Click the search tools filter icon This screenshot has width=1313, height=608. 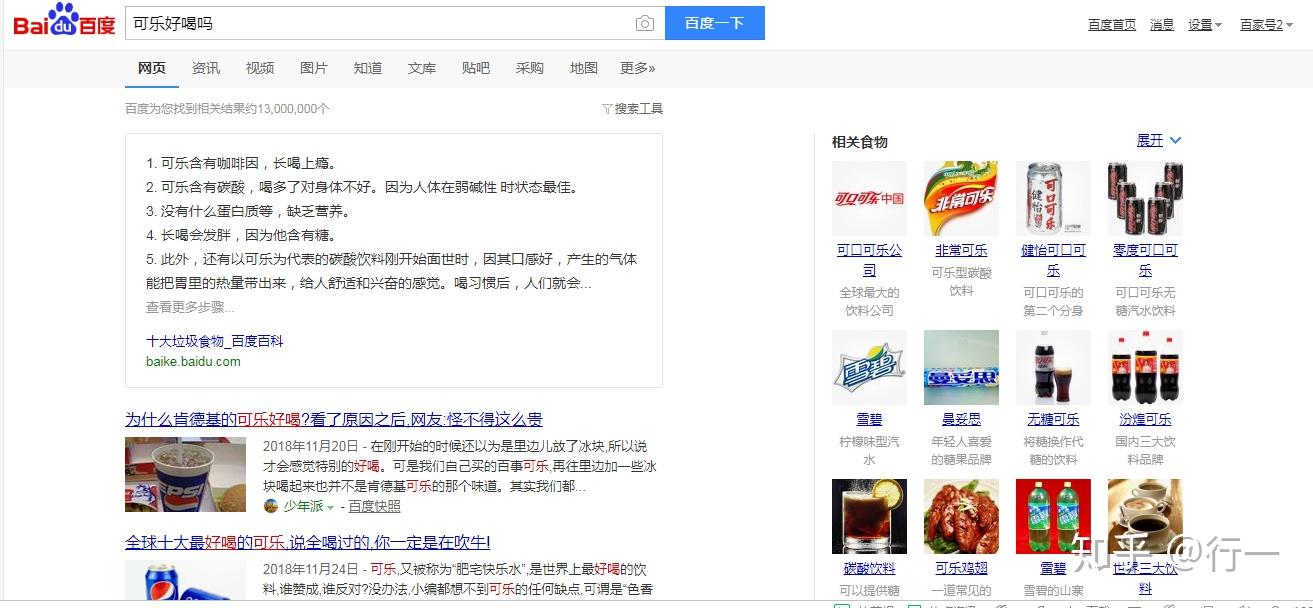click(607, 109)
